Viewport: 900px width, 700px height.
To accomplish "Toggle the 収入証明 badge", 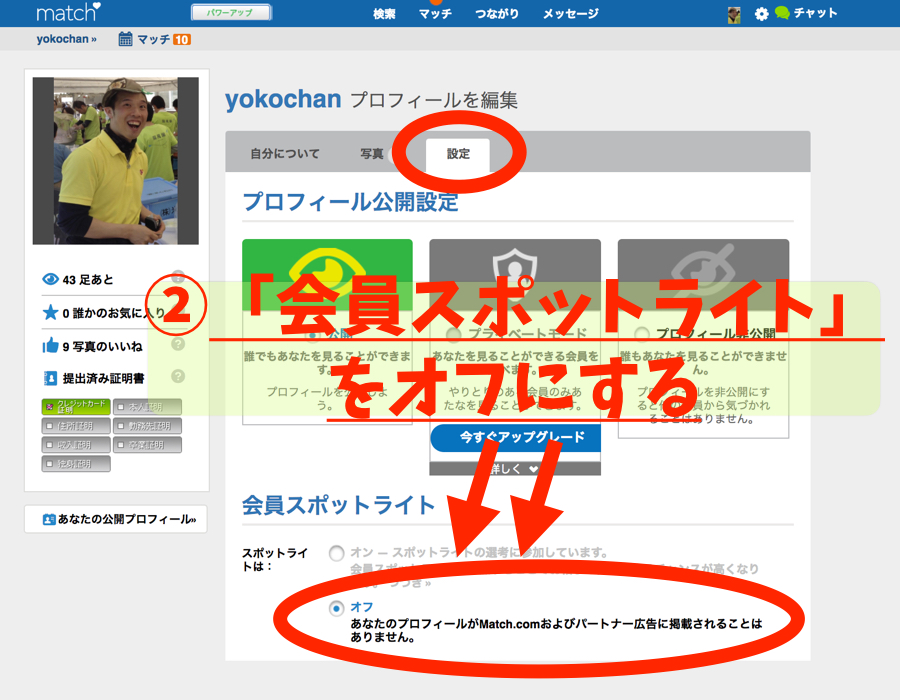I will click(x=76, y=445).
